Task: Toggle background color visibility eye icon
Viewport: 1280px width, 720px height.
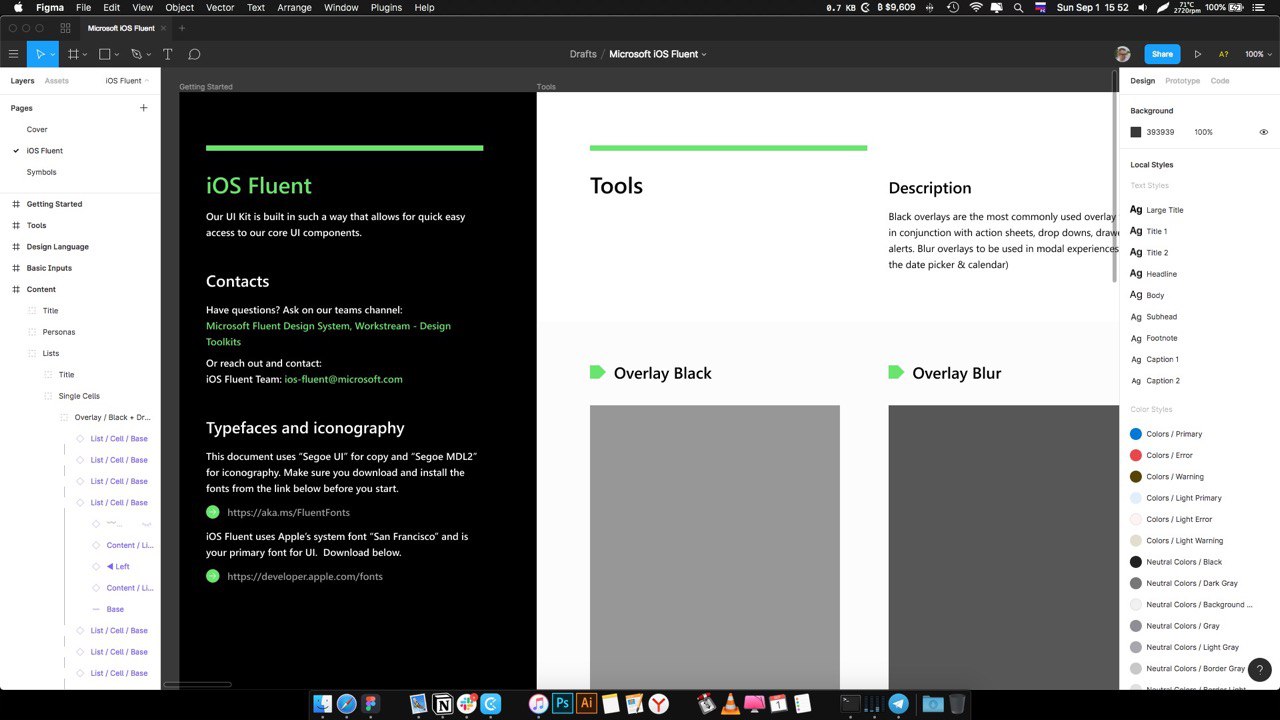Action: (x=1264, y=132)
